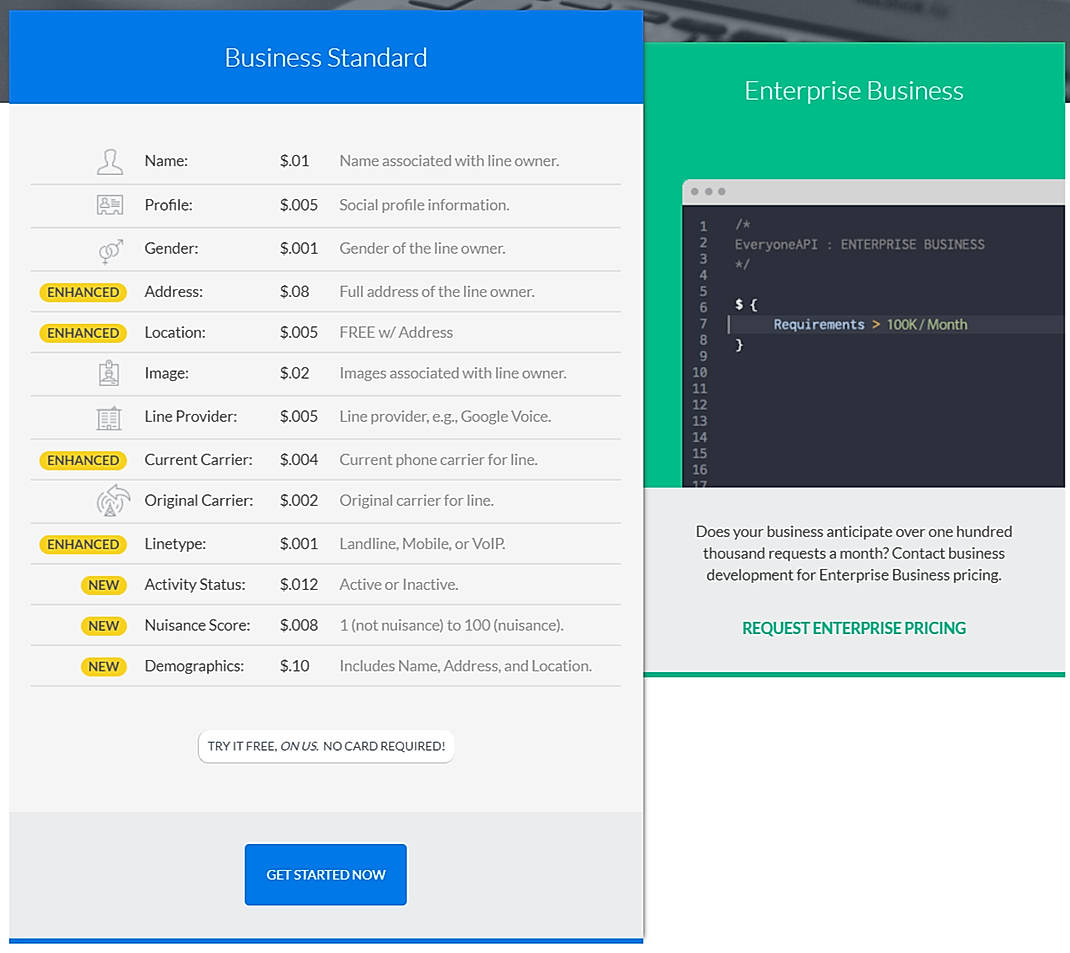The height and width of the screenshot is (953, 1070).
Task: Click the $.02 price for Image
Action: coord(294,373)
